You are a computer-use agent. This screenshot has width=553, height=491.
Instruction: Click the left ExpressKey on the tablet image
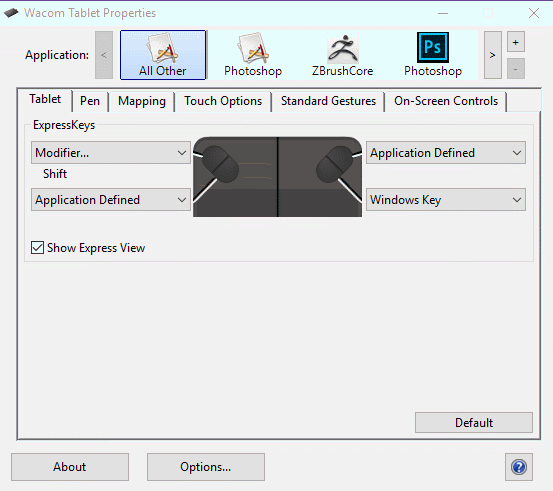[x=220, y=164]
